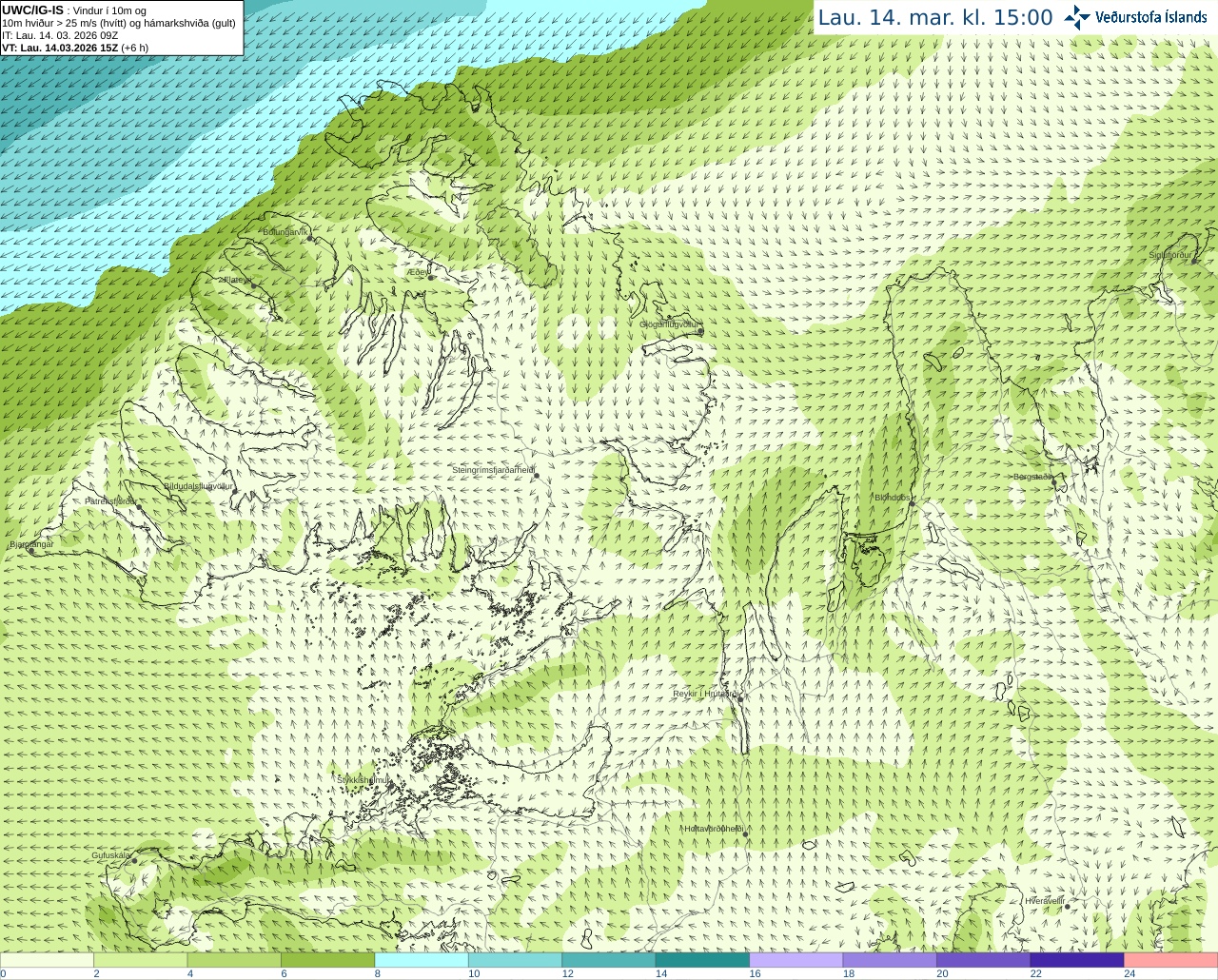Select the 8–10 m/s light cyan swatch
This screenshot has width=1218, height=980.
pyautogui.click(x=422, y=960)
